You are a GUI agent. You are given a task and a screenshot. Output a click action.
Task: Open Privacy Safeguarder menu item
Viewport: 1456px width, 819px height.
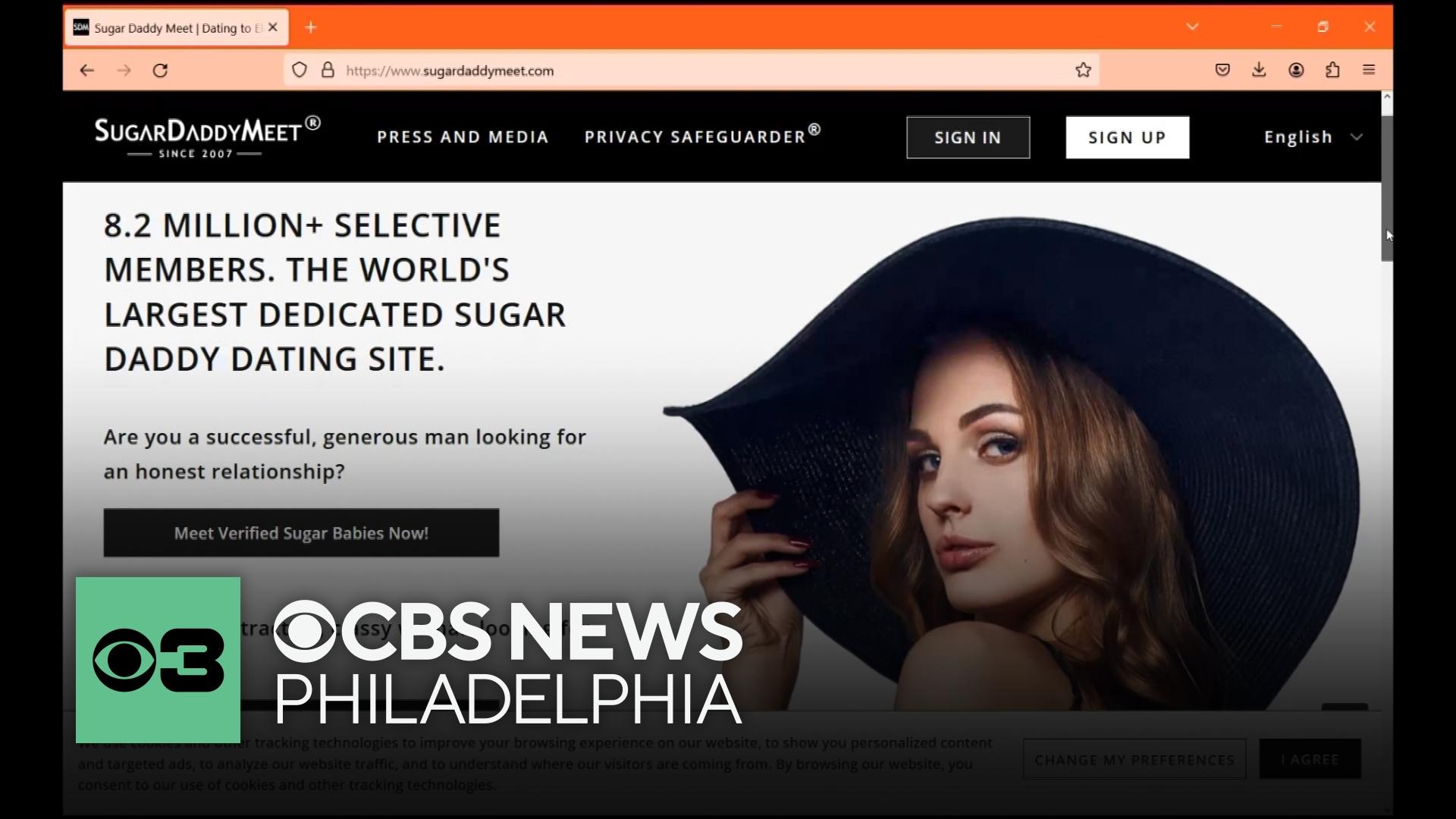[702, 136]
